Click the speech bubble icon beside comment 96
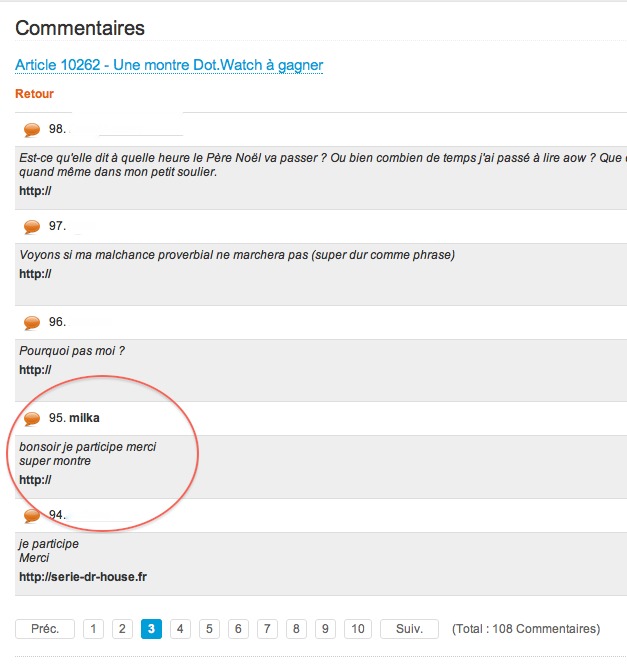This screenshot has width=627, height=667. point(32,323)
